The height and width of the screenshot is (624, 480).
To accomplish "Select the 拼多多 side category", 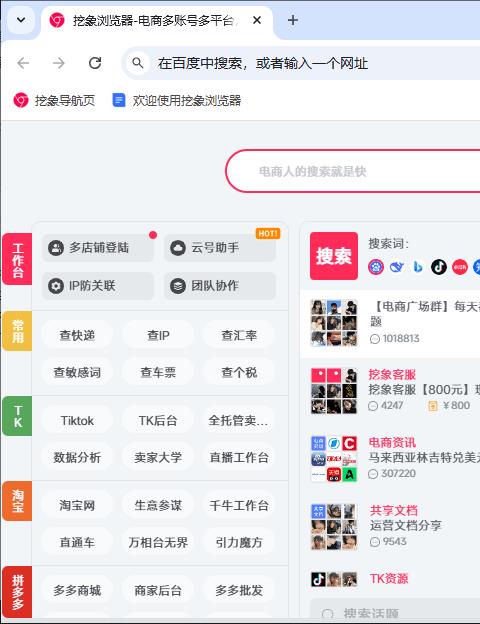I will pyautogui.click(x=17, y=592).
